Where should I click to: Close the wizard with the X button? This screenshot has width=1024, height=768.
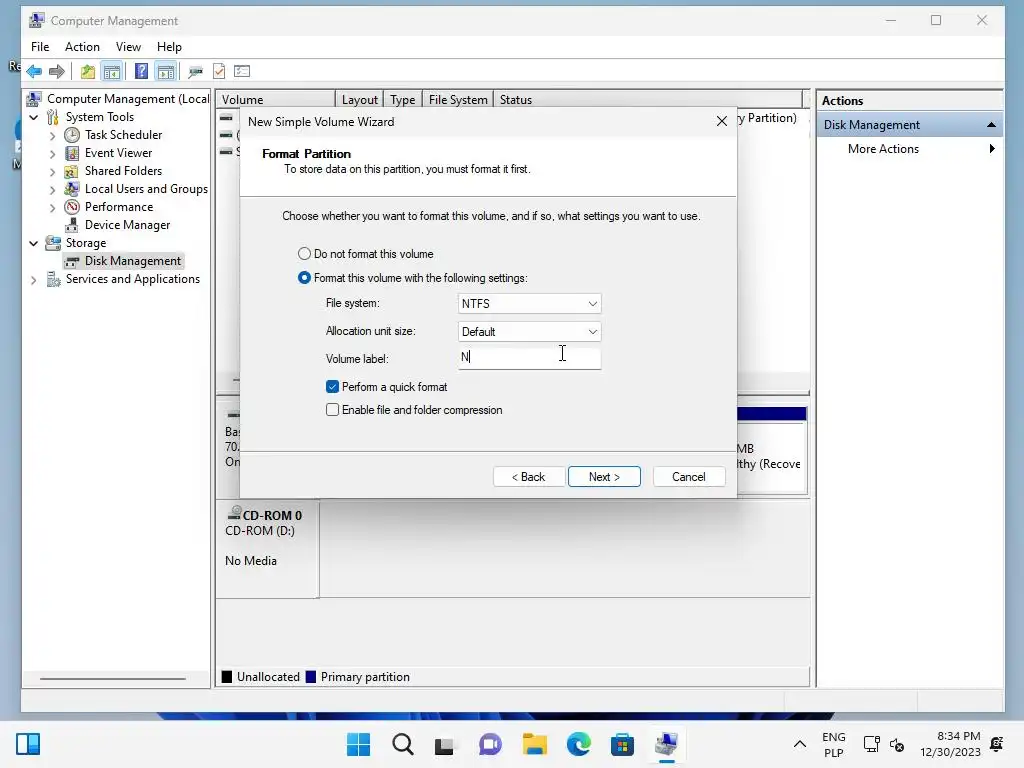722,121
